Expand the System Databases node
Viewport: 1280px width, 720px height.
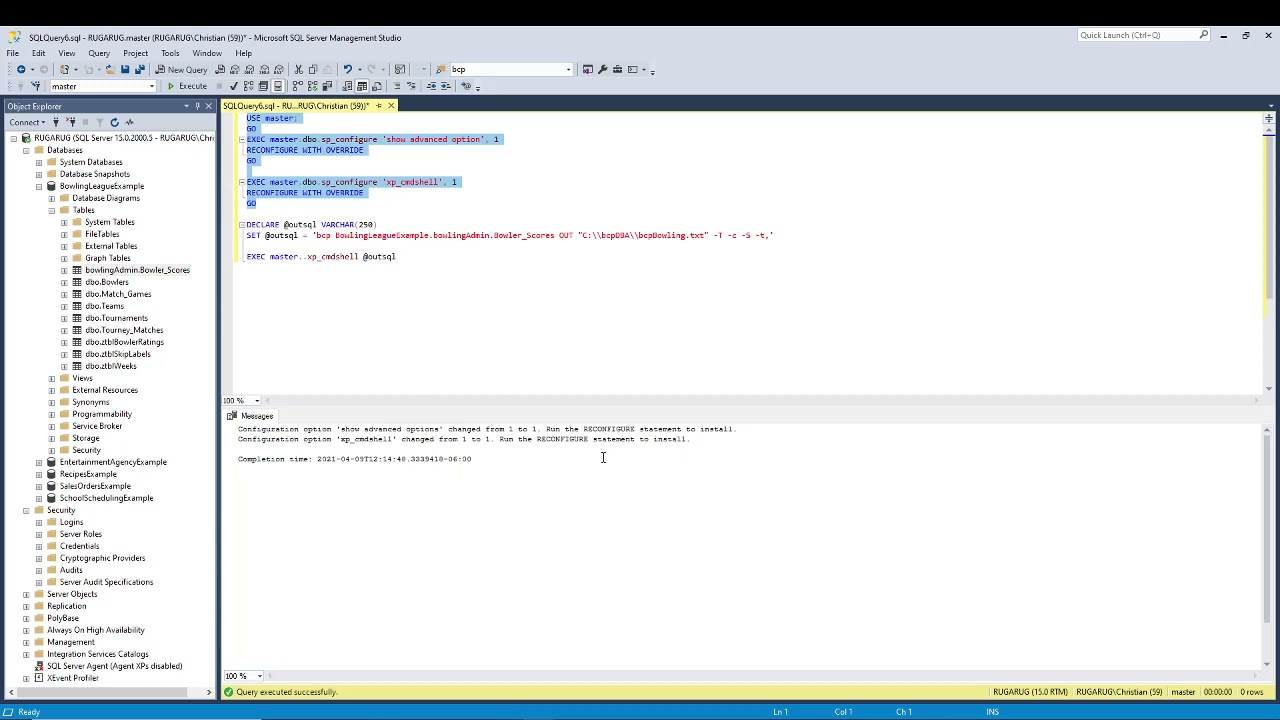pyautogui.click(x=39, y=162)
